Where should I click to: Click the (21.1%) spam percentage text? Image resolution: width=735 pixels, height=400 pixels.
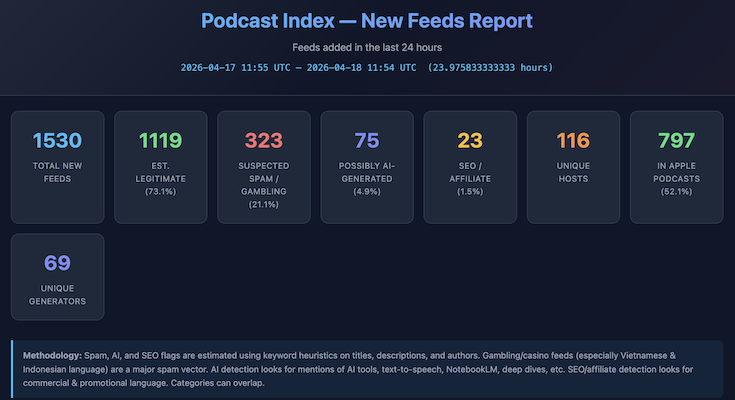pyautogui.click(x=263, y=204)
